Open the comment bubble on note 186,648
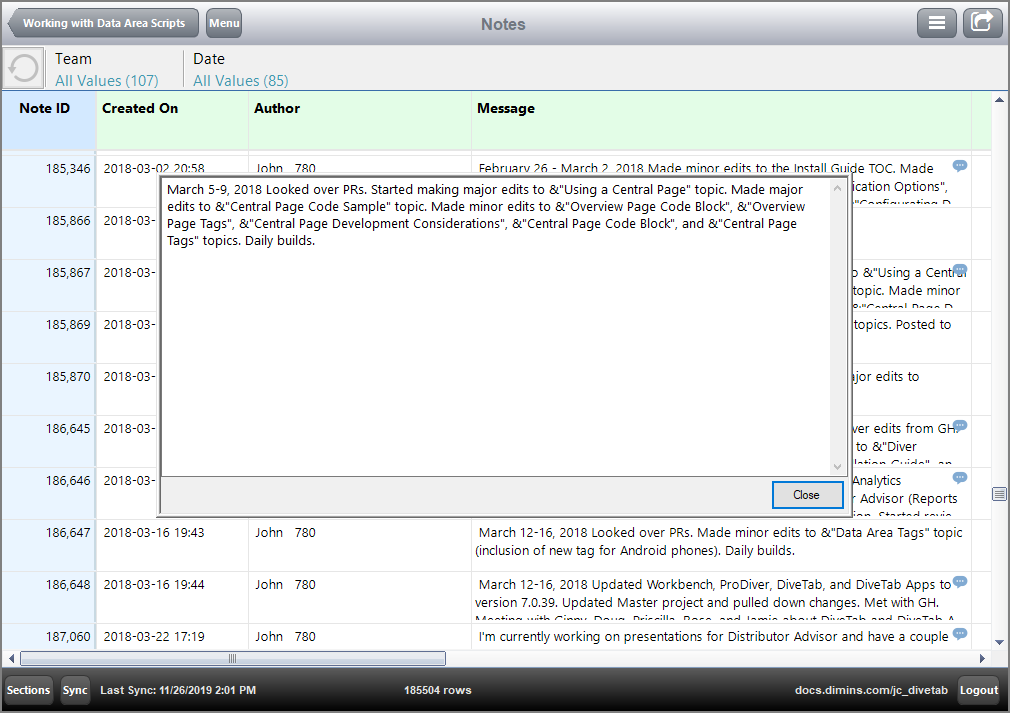 click(x=959, y=582)
